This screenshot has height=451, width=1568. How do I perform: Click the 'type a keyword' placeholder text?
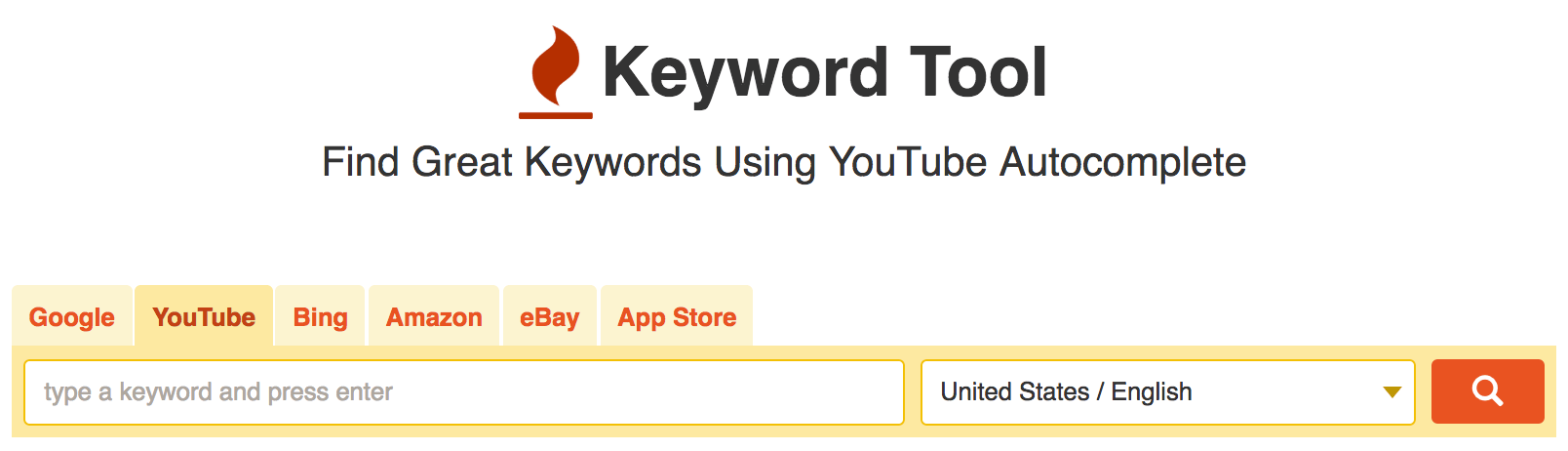point(218,392)
